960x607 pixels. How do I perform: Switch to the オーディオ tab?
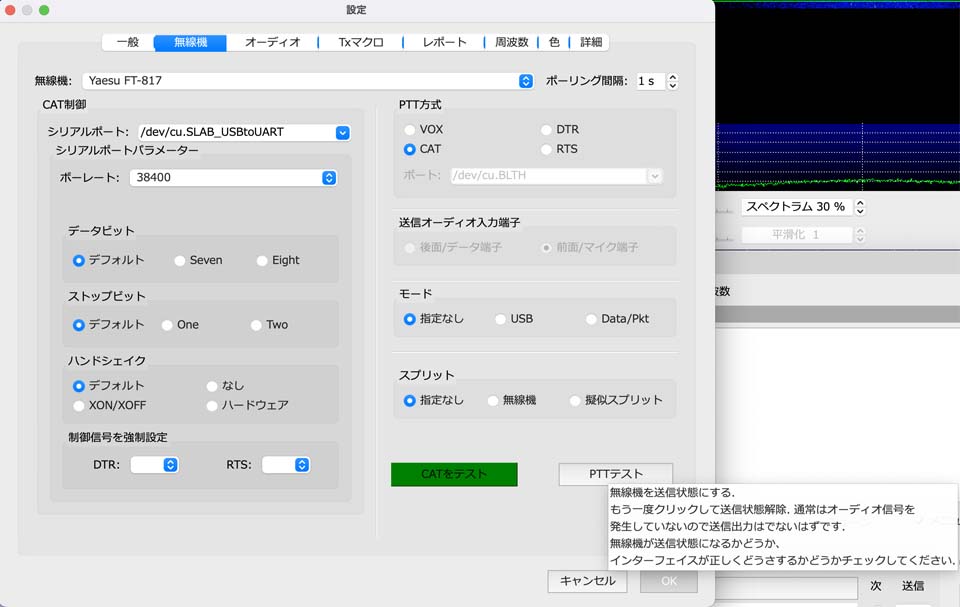pos(272,42)
